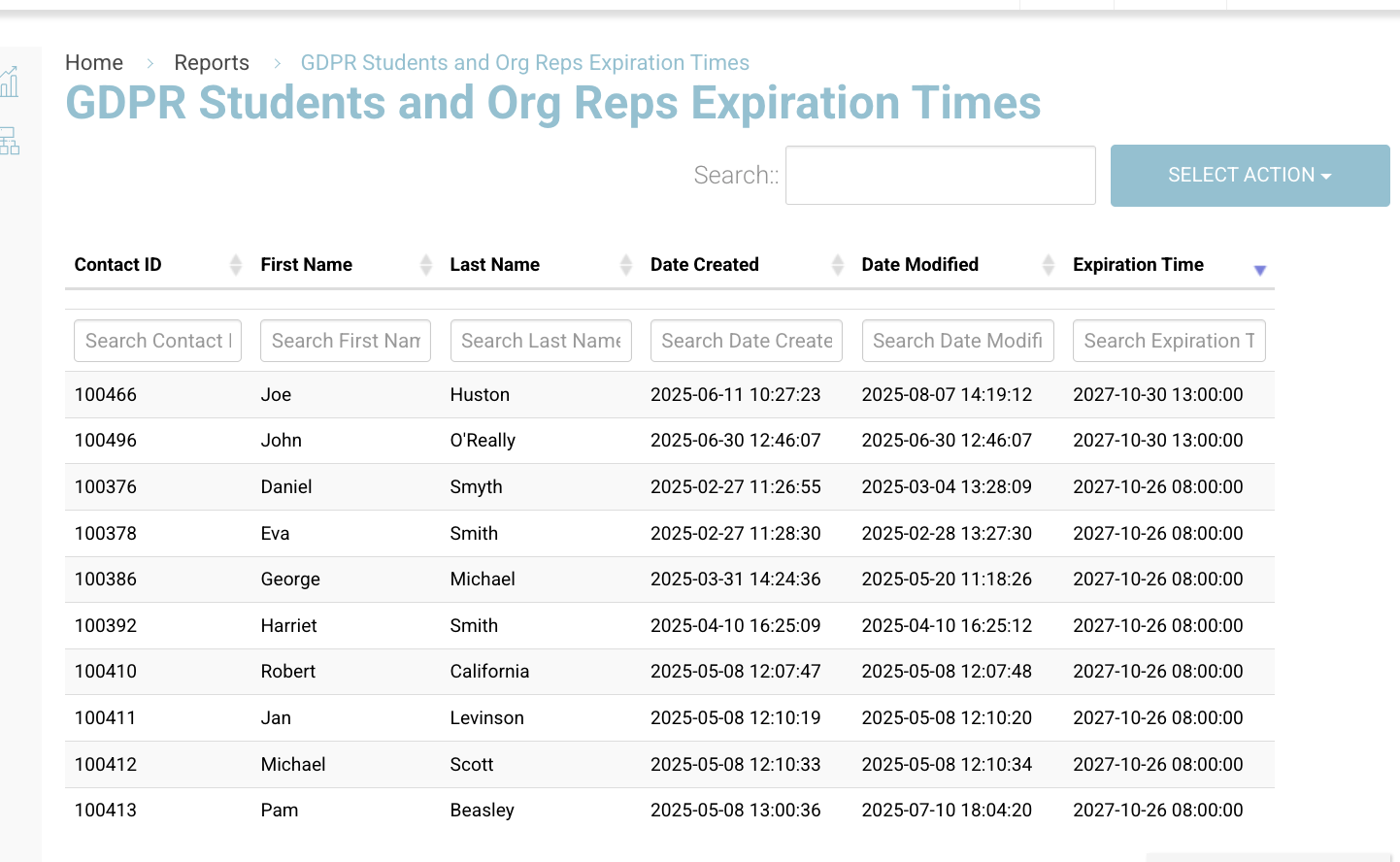Toggle sorting on the Date Modified column

[x=1048, y=264]
